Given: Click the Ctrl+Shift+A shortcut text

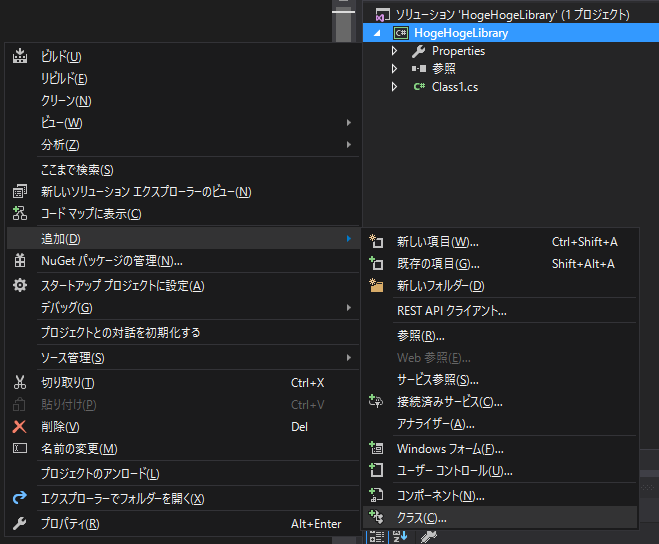Looking at the screenshot, I should pyautogui.click(x=584, y=242).
